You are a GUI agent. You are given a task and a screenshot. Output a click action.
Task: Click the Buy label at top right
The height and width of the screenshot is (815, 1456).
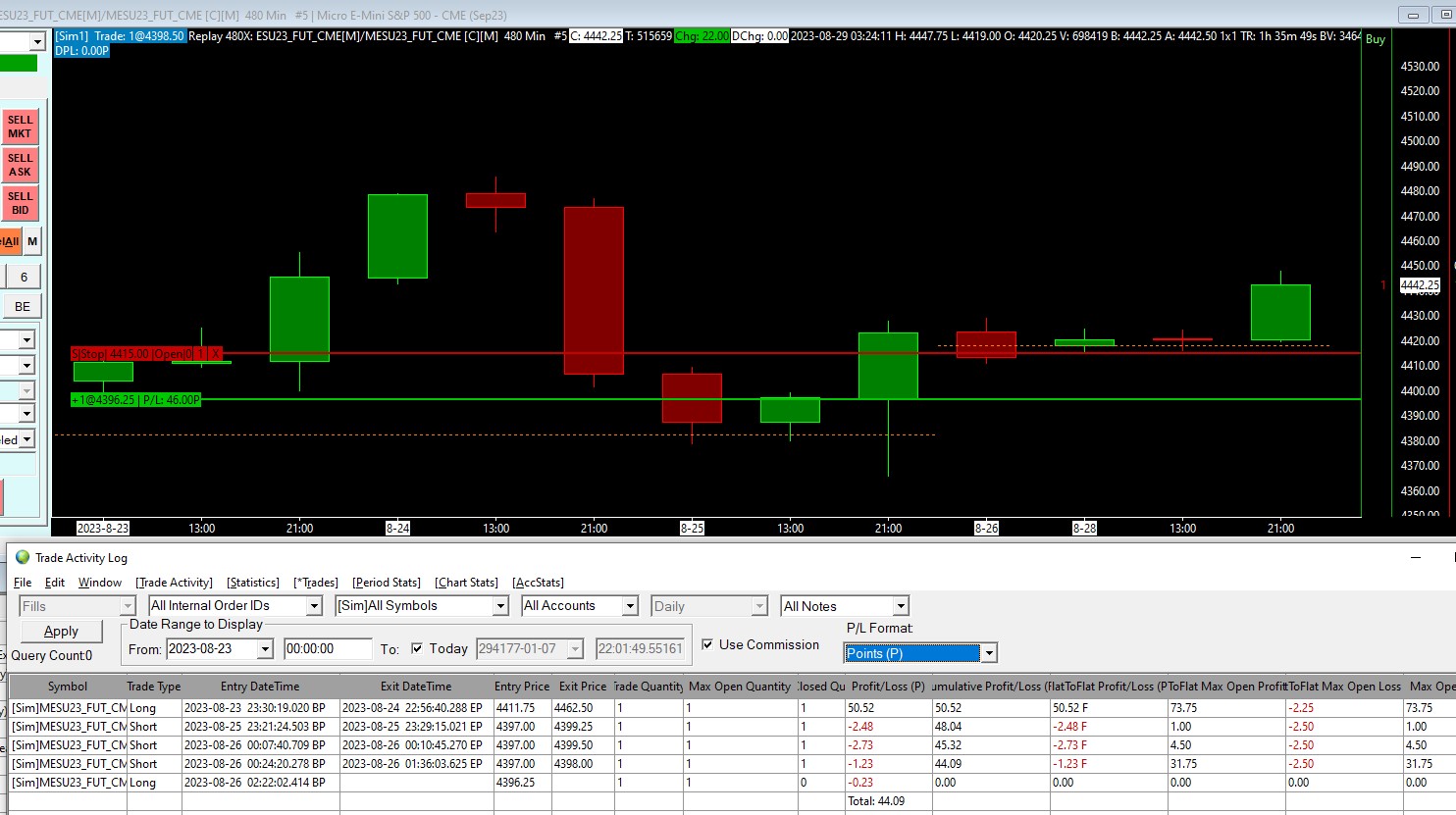(x=1375, y=39)
